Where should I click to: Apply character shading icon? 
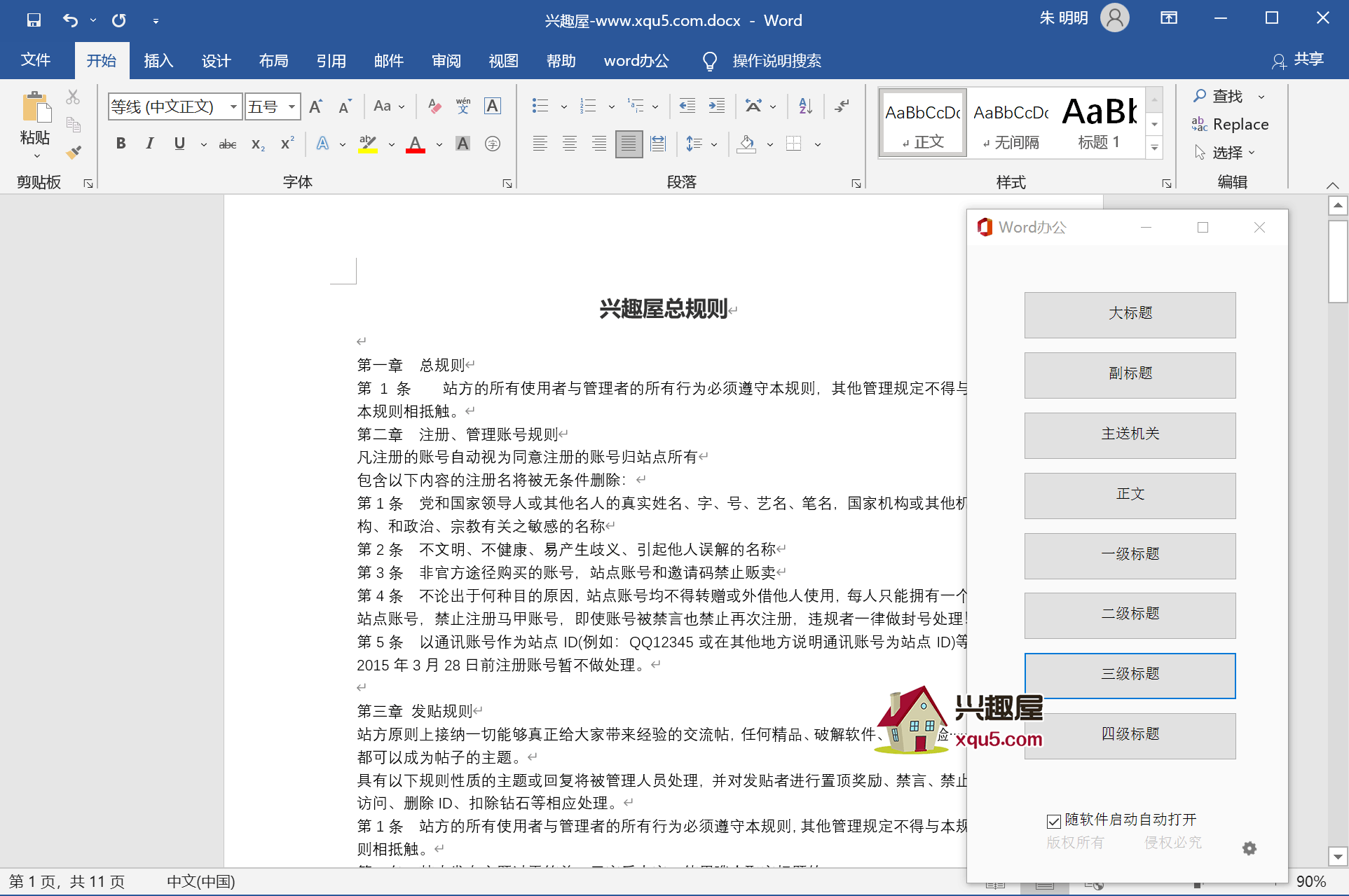click(x=463, y=144)
